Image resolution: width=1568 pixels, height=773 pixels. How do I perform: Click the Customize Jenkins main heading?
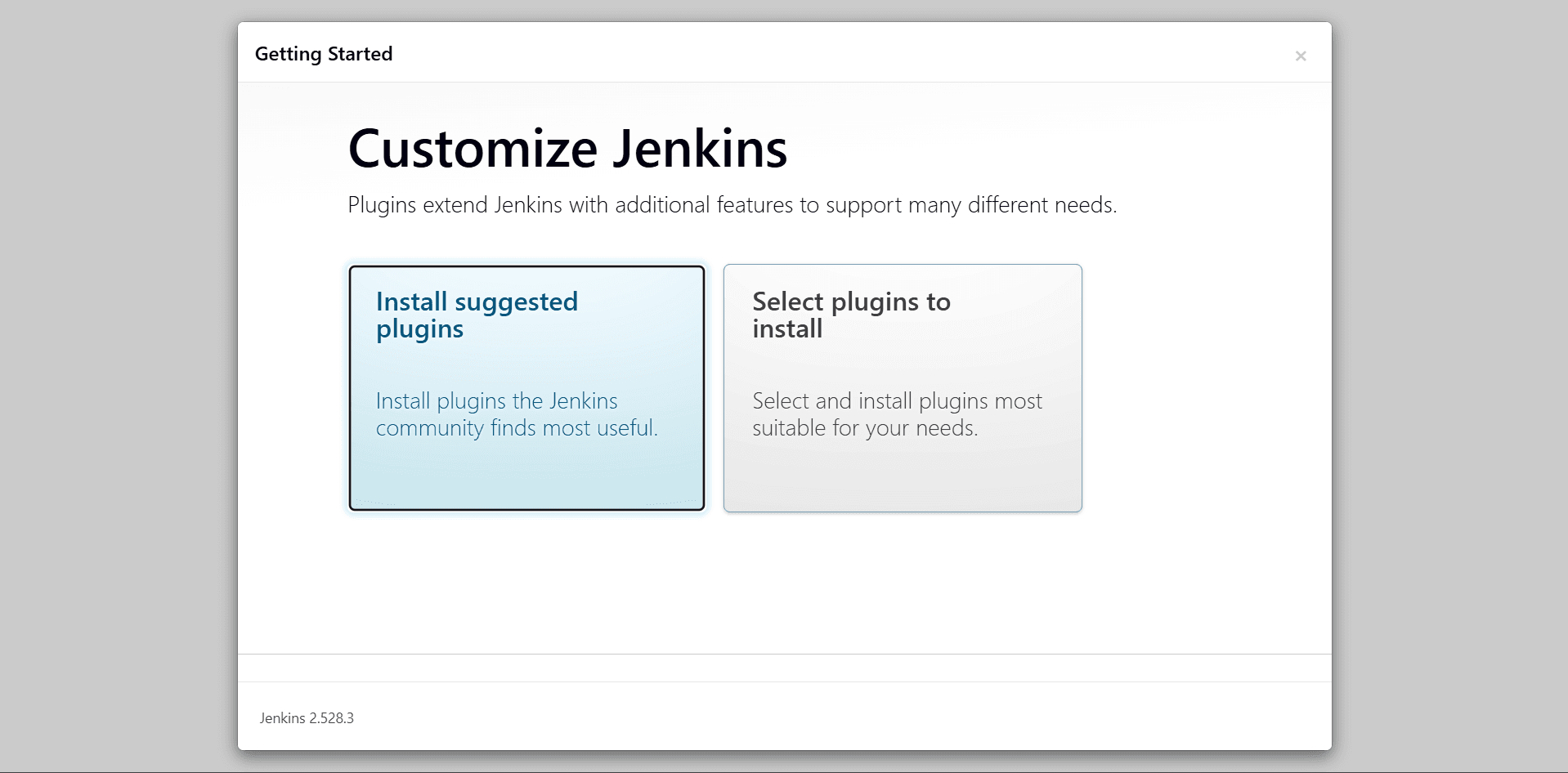coord(567,149)
